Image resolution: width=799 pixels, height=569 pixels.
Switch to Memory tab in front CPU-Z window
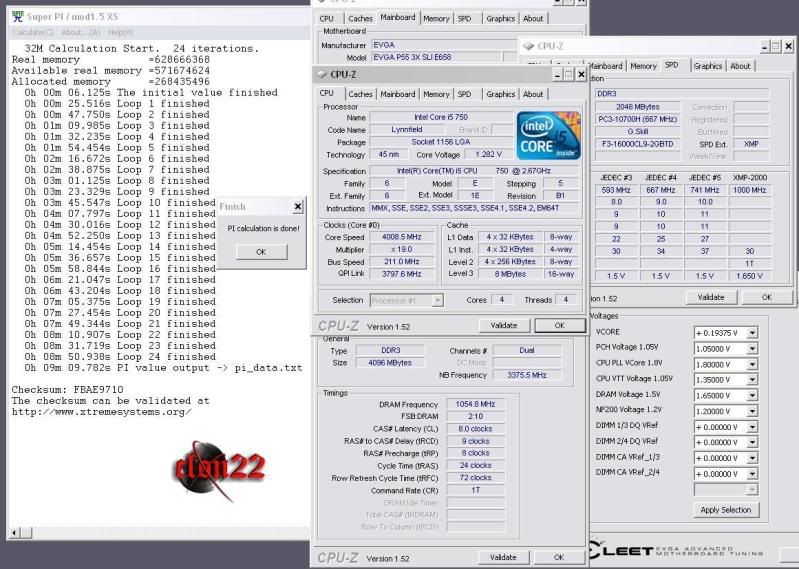point(436,94)
